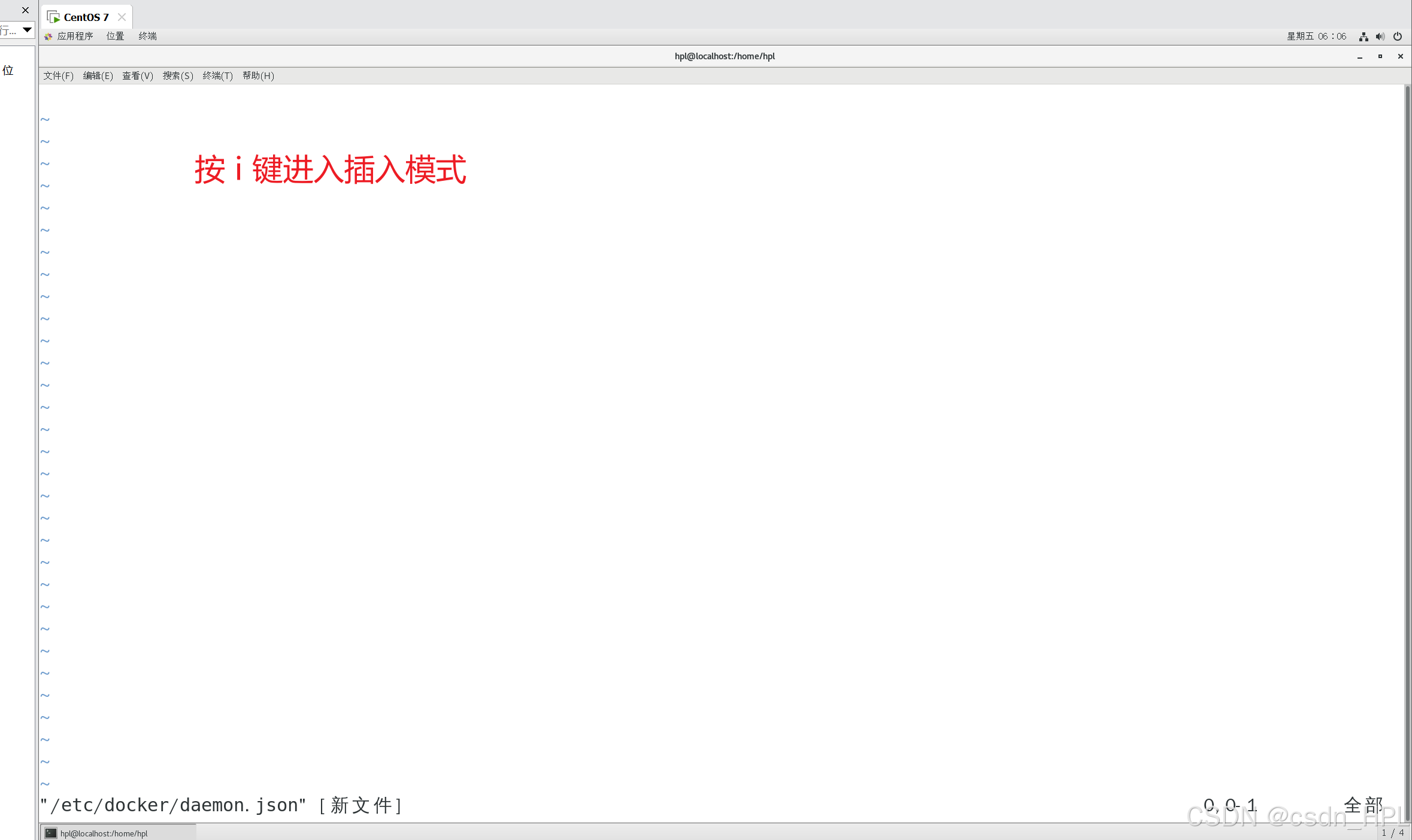Open the 终端 top panel menu
This screenshot has height=840, width=1412.
pos(147,37)
